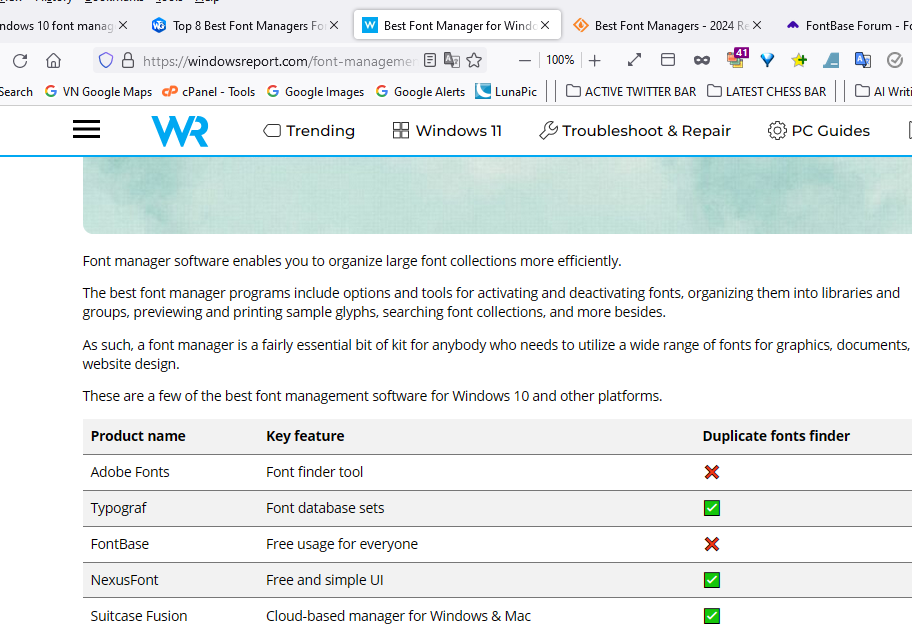Click the 'FontBase' table cell
The height and width of the screenshot is (639, 912).
(x=120, y=544)
